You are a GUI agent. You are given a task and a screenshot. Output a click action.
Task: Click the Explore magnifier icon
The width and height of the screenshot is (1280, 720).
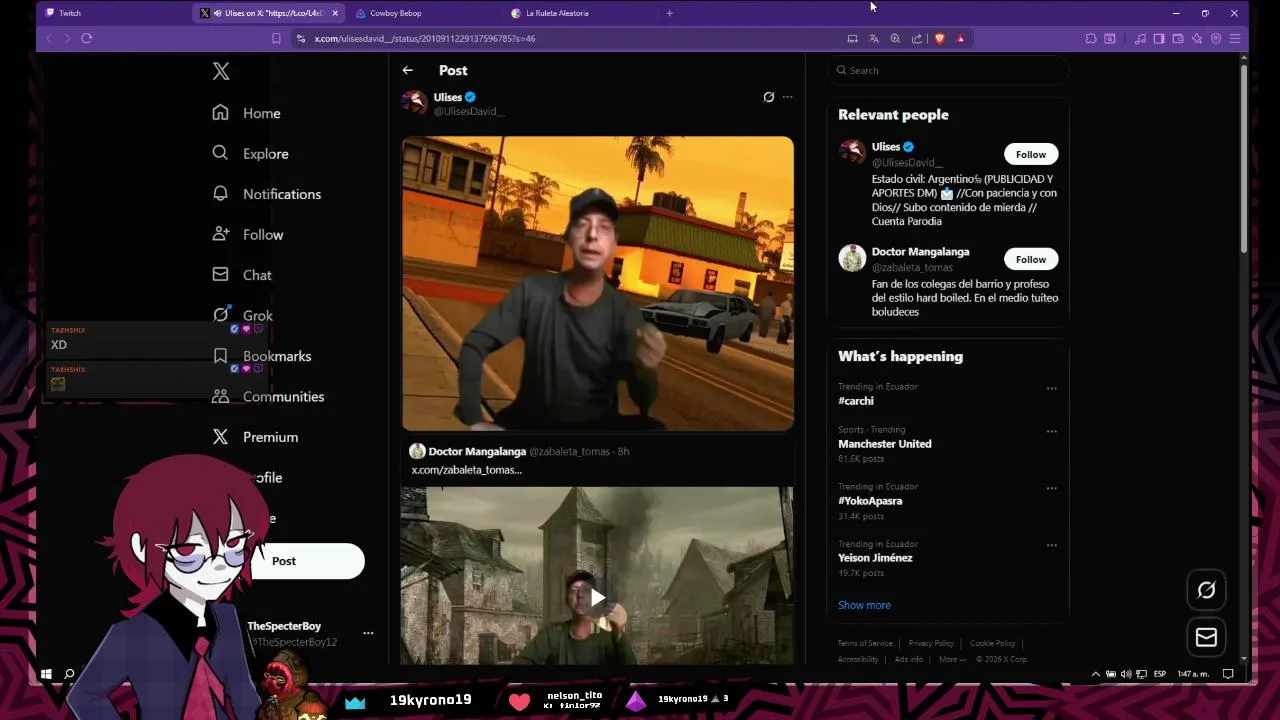pos(220,153)
